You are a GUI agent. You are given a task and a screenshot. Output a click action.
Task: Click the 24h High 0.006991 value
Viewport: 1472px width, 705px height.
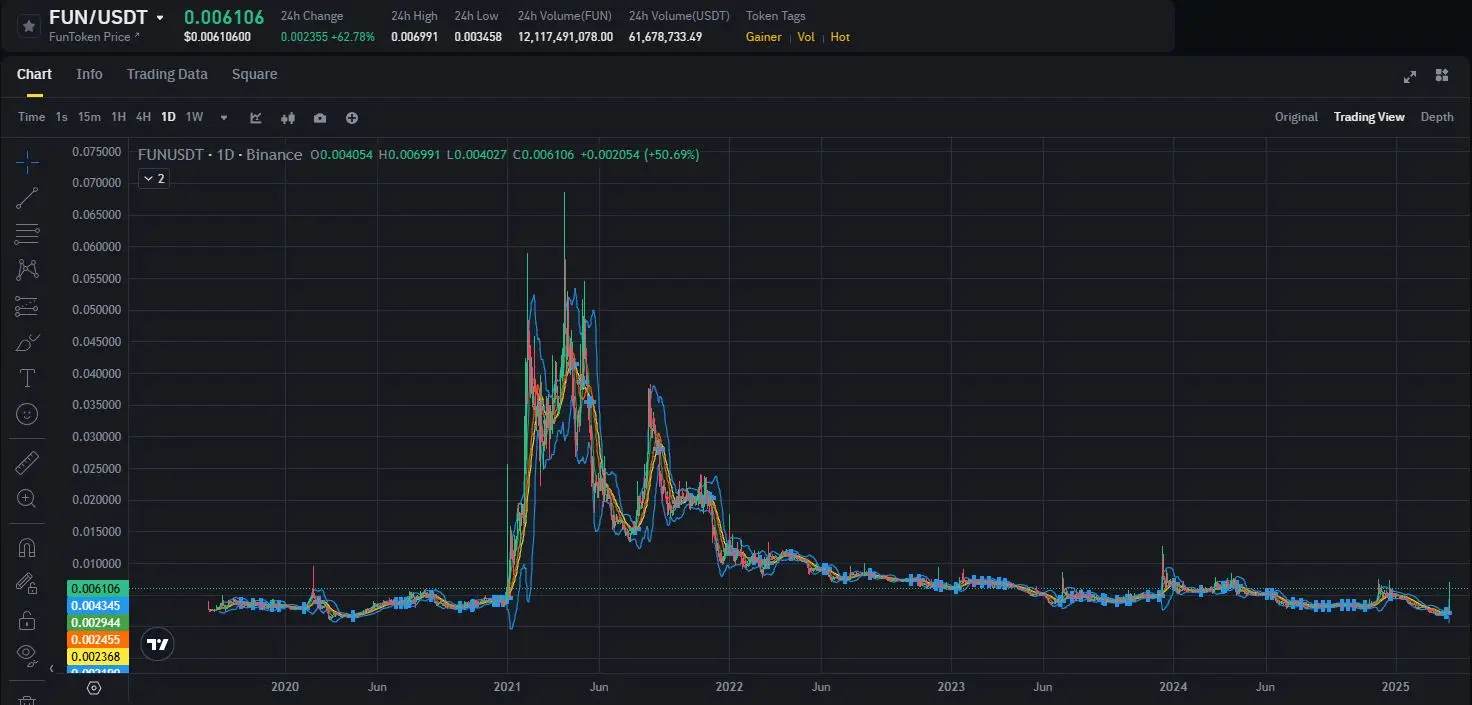(x=414, y=37)
